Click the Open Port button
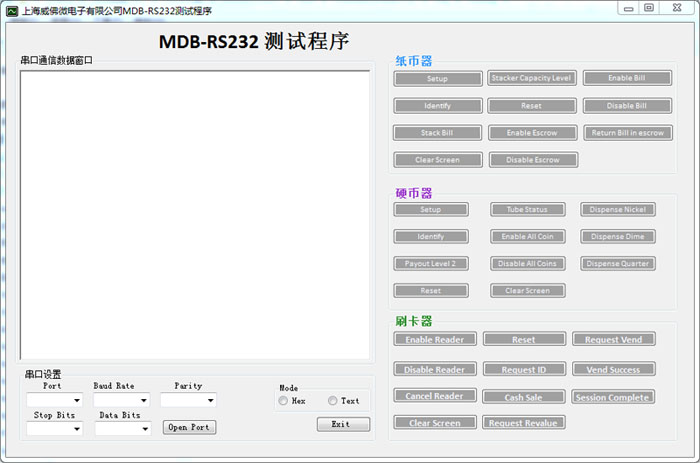Viewport: 700px width, 463px height. [x=190, y=427]
